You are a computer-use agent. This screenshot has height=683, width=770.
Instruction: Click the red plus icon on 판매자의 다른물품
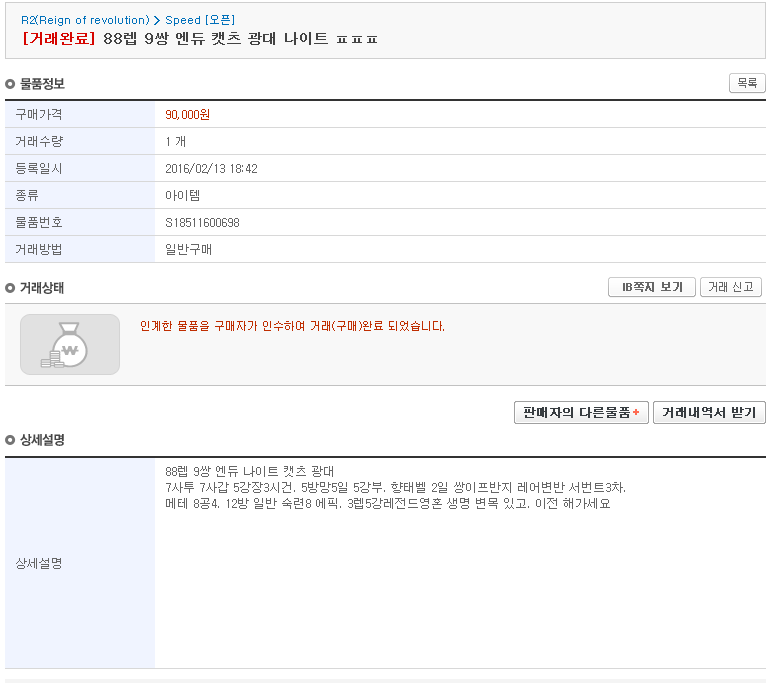636,412
